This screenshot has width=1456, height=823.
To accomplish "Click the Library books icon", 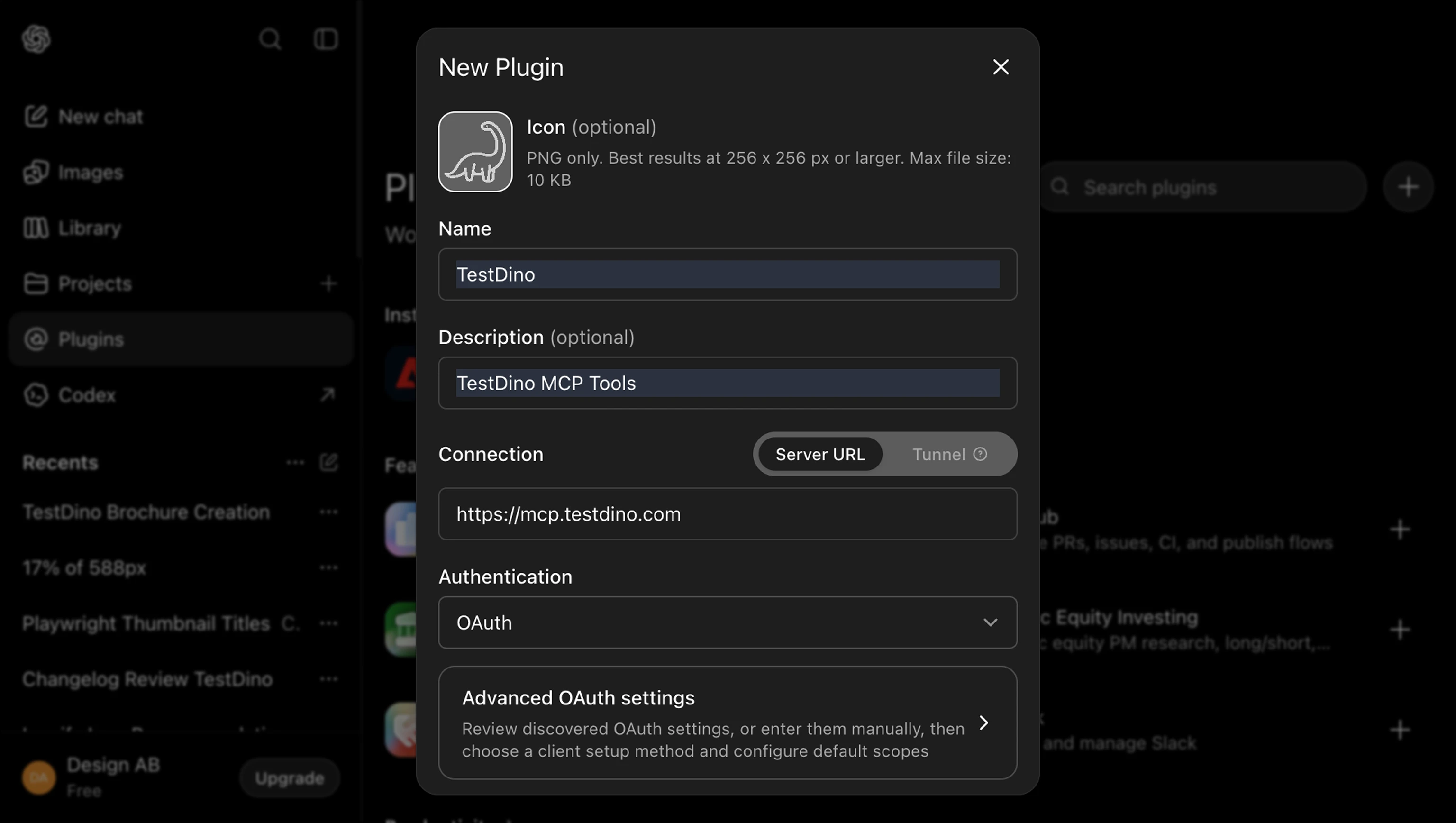I will click(36, 228).
